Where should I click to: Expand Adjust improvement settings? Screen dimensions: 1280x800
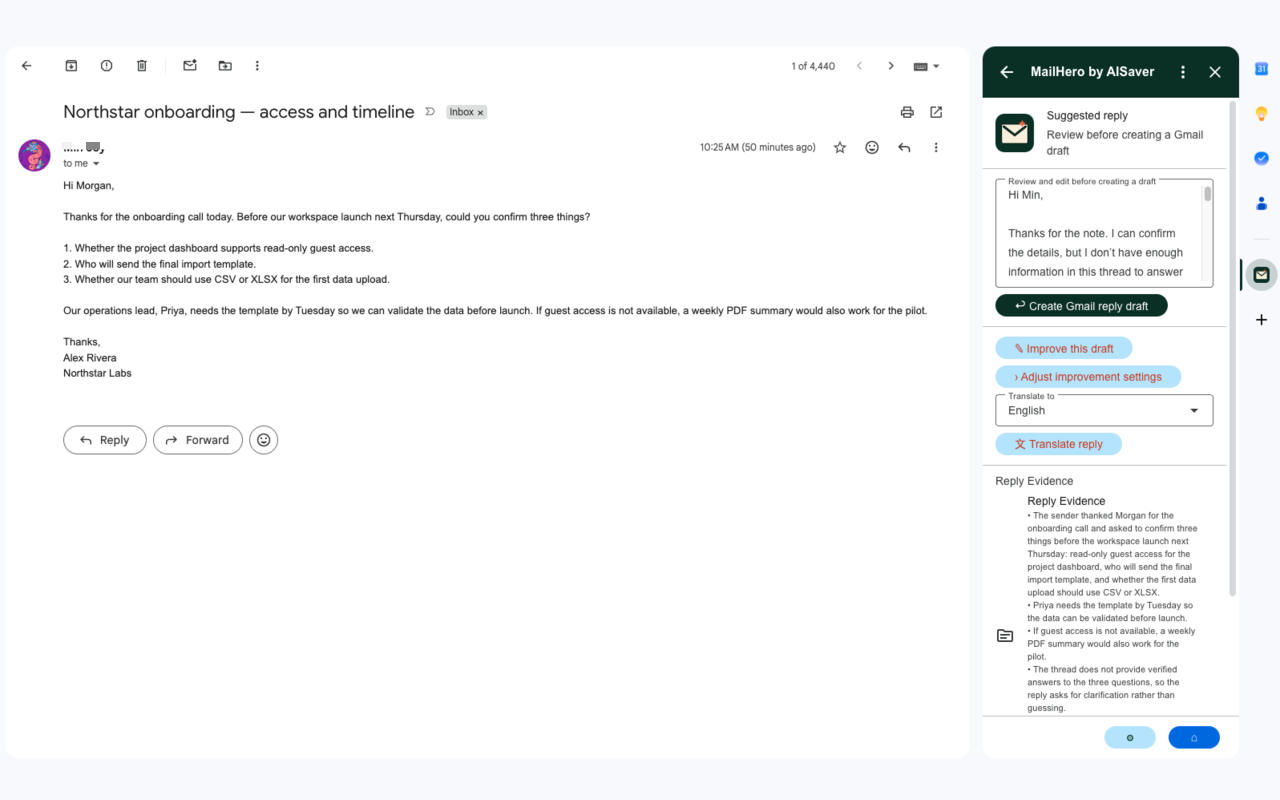(x=1088, y=377)
